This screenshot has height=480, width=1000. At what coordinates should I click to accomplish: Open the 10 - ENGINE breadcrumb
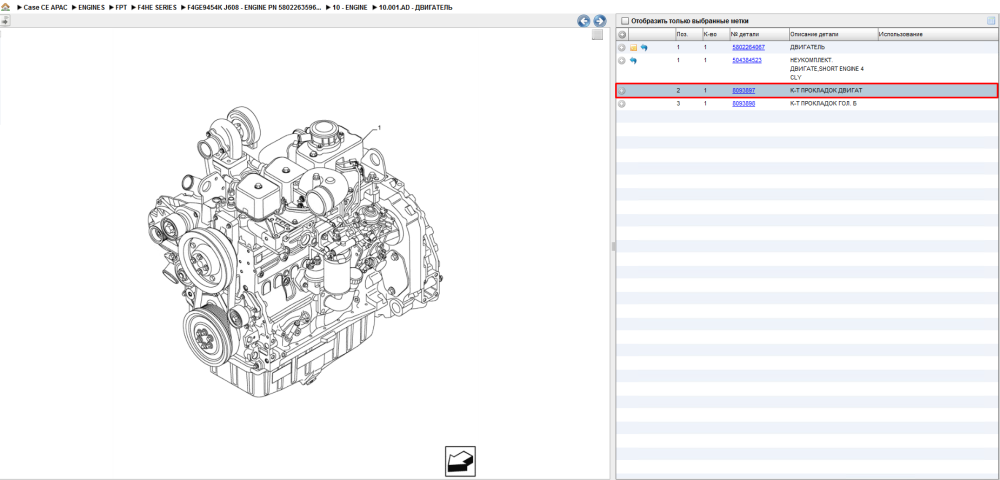pos(348,8)
